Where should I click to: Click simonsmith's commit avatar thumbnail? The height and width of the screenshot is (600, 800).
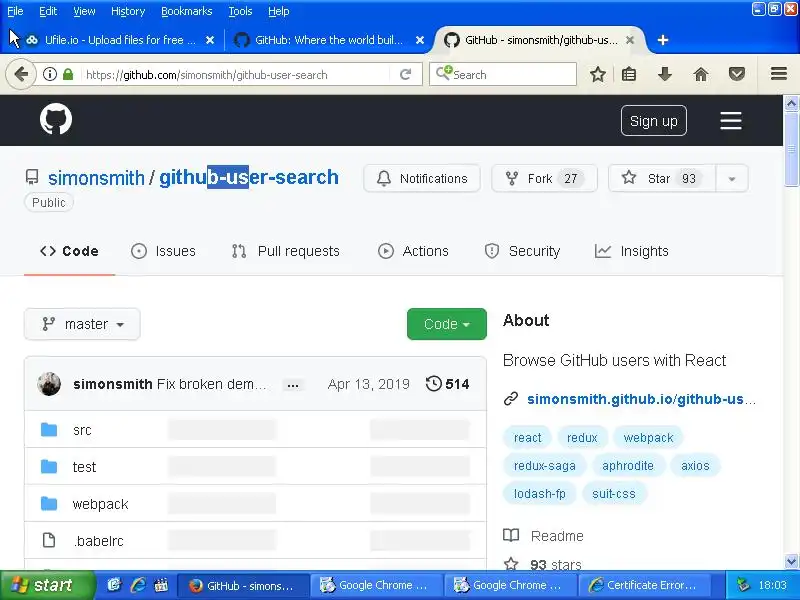[x=49, y=384]
